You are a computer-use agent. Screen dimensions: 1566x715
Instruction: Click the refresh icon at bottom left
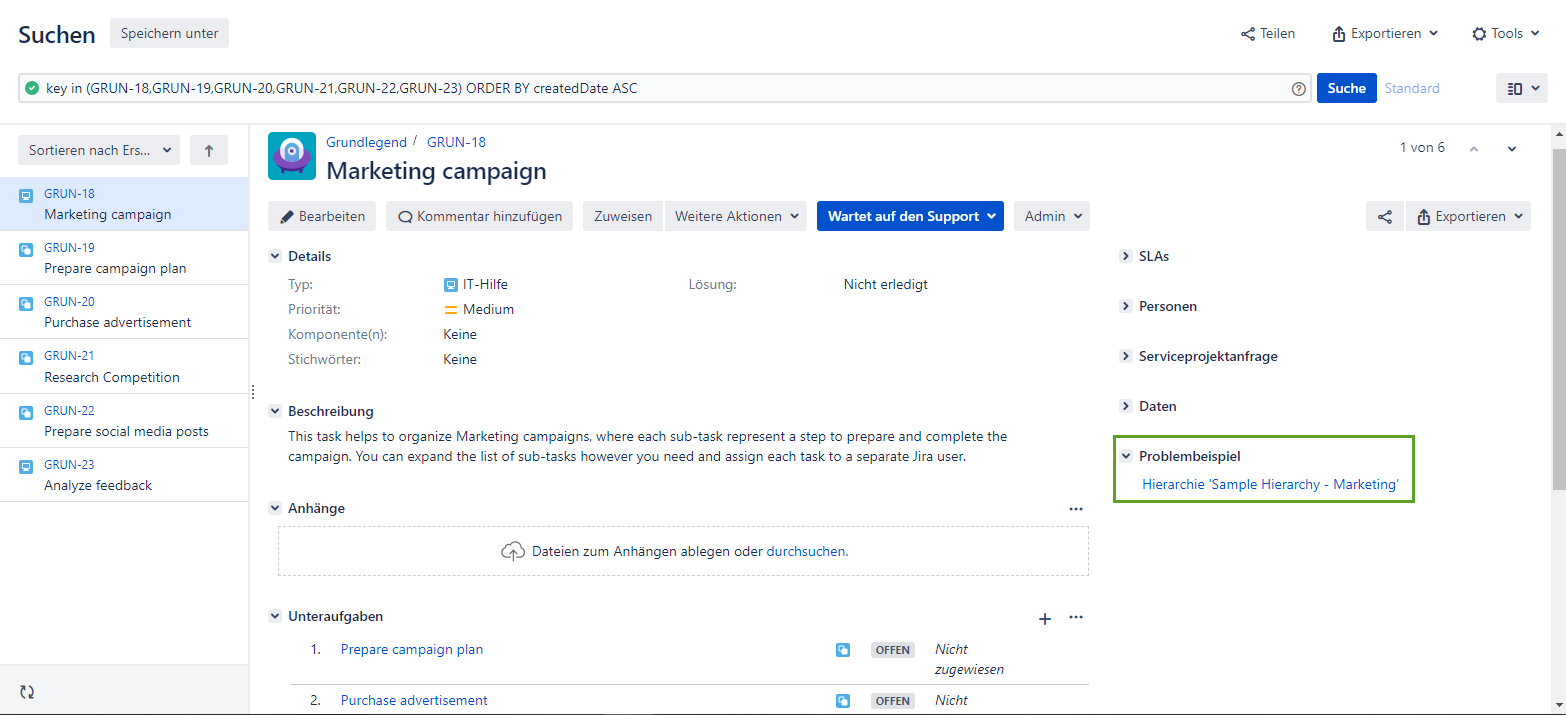[x=27, y=692]
